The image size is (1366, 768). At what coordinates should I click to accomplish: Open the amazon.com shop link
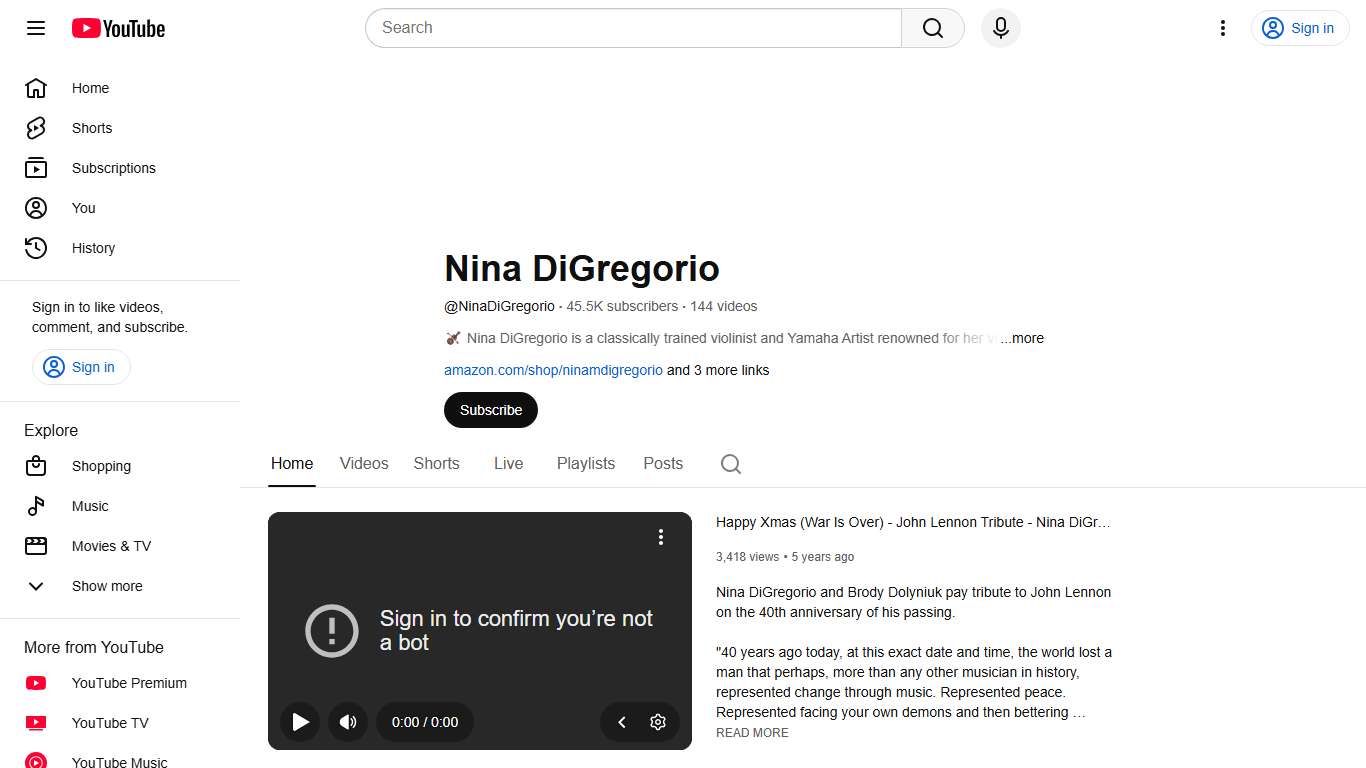tap(553, 370)
